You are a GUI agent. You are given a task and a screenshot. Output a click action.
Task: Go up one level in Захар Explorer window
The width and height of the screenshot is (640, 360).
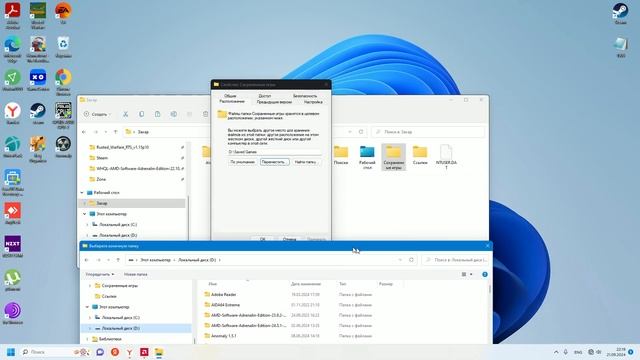(x=116, y=132)
